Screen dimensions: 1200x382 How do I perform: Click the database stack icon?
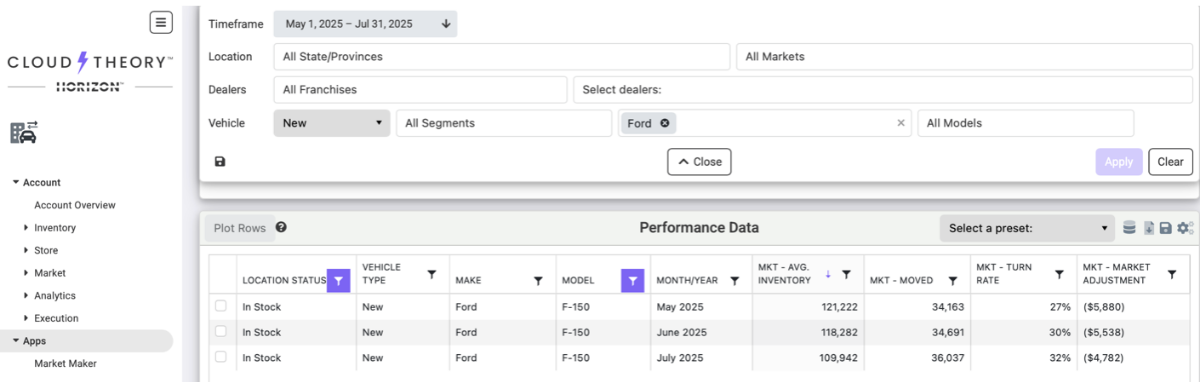pos(1129,228)
